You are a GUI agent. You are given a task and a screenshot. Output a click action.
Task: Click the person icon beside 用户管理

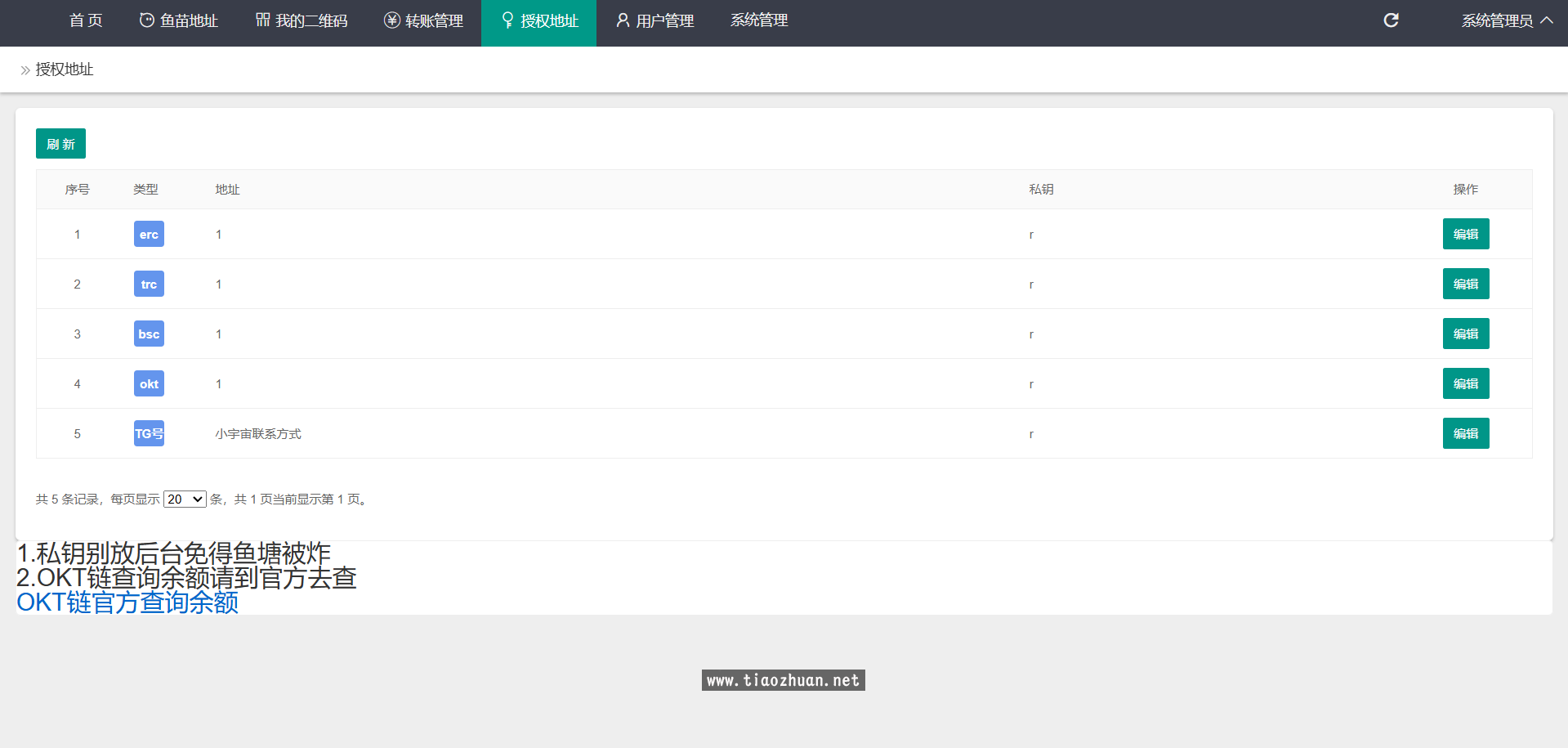point(623,20)
